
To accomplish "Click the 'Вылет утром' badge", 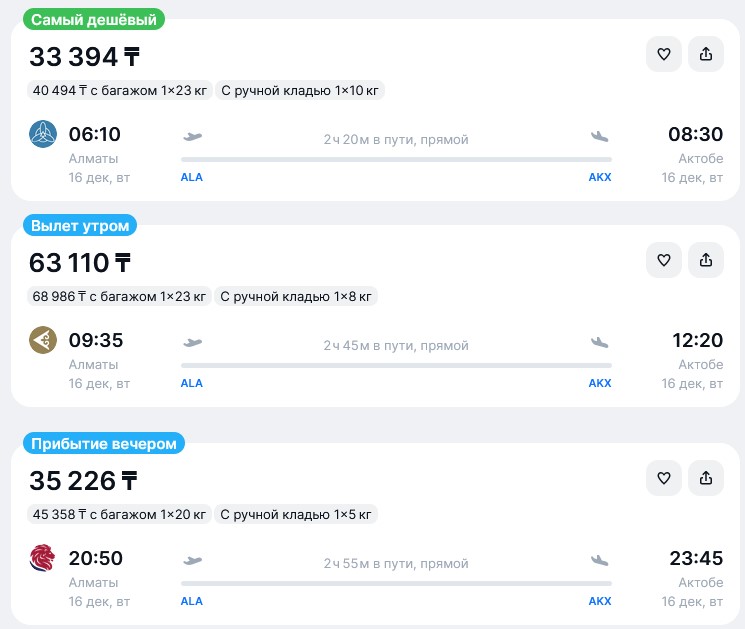I will pyautogui.click(x=81, y=225).
